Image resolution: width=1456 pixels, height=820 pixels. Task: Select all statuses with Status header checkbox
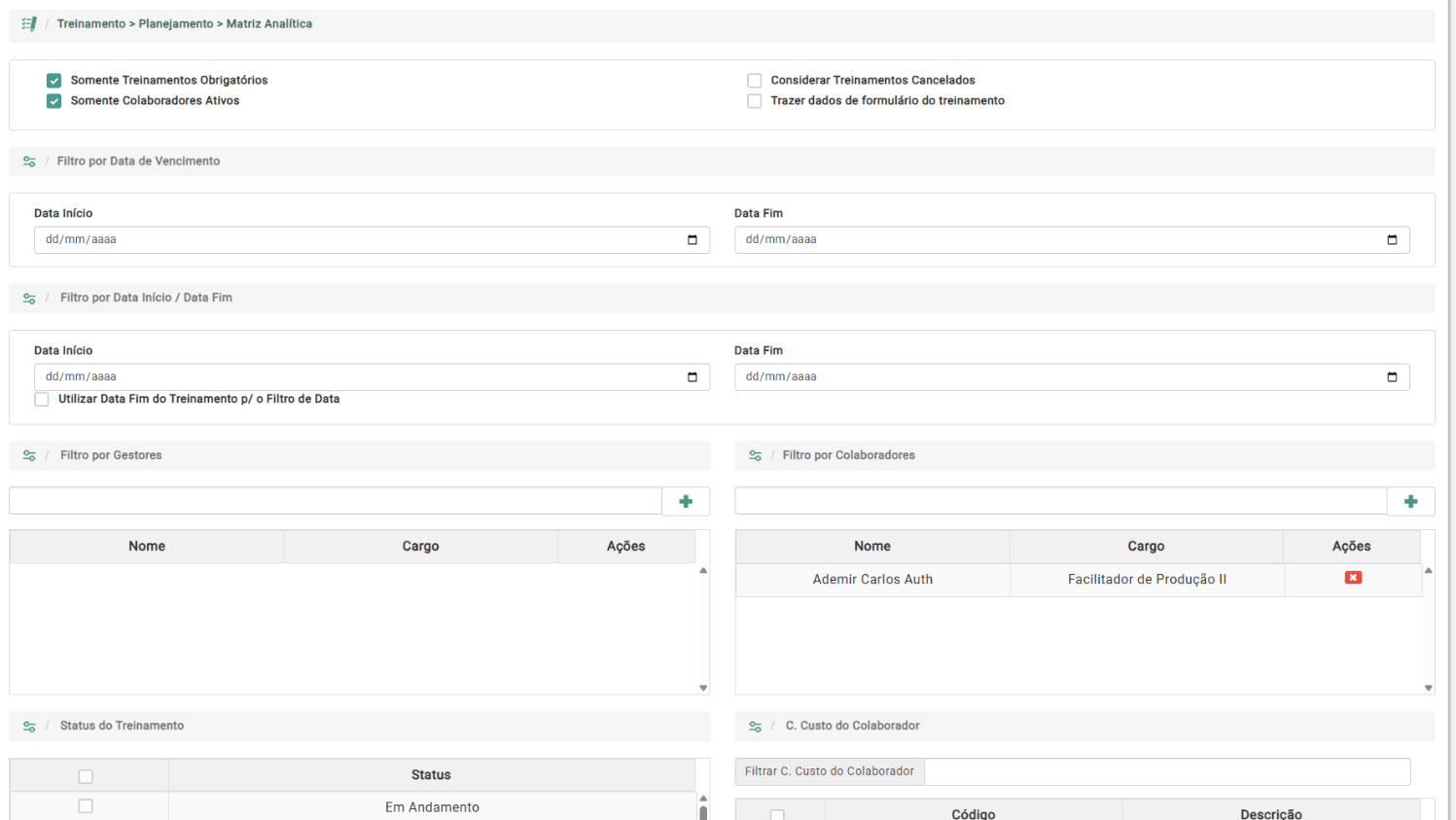86,776
